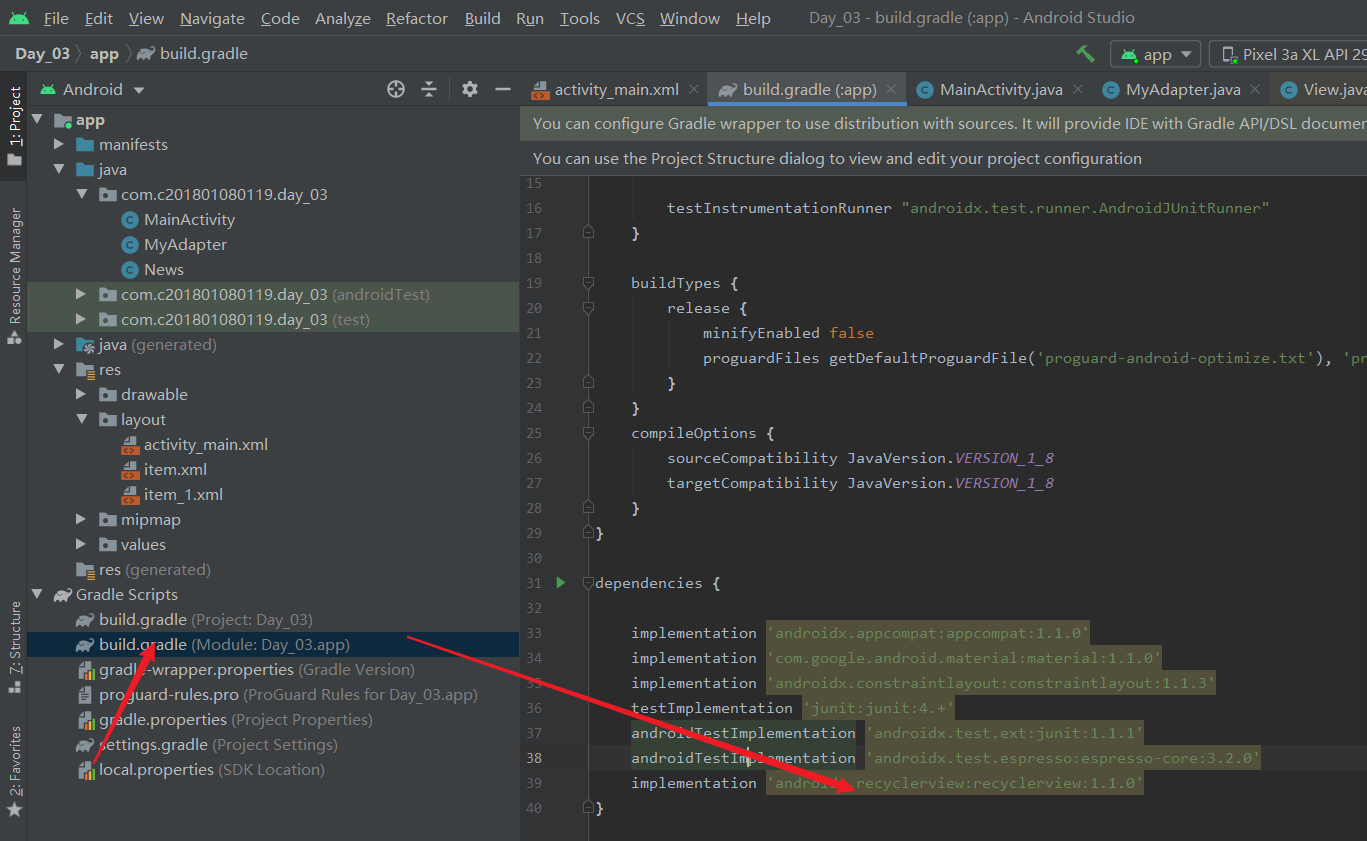The height and width of the screenshot is (841, 1367).
Task: Toggle the 1: Project tool window
Action: tap(14, 125)
